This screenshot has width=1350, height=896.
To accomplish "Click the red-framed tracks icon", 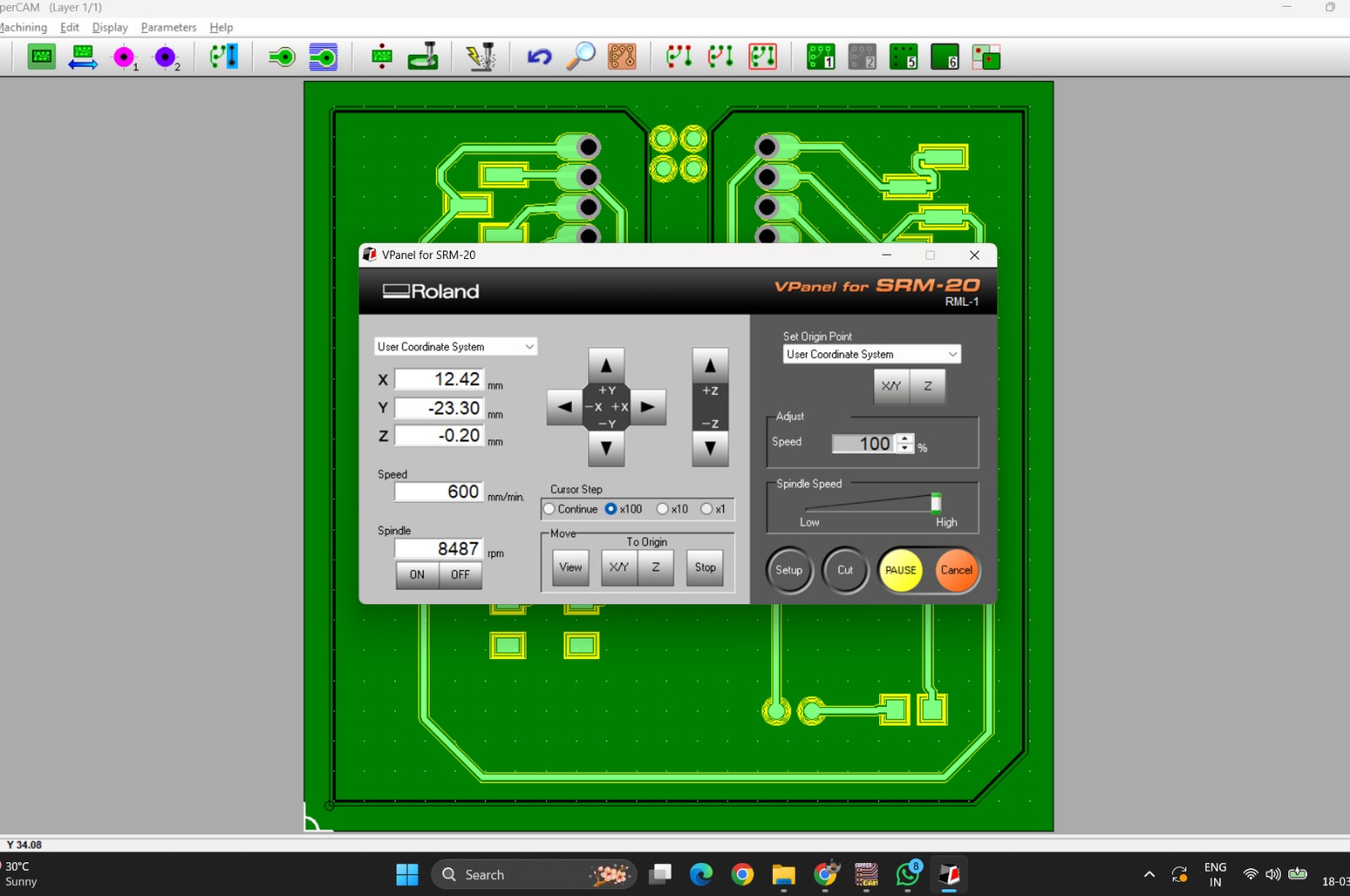I will click(763, 57).
